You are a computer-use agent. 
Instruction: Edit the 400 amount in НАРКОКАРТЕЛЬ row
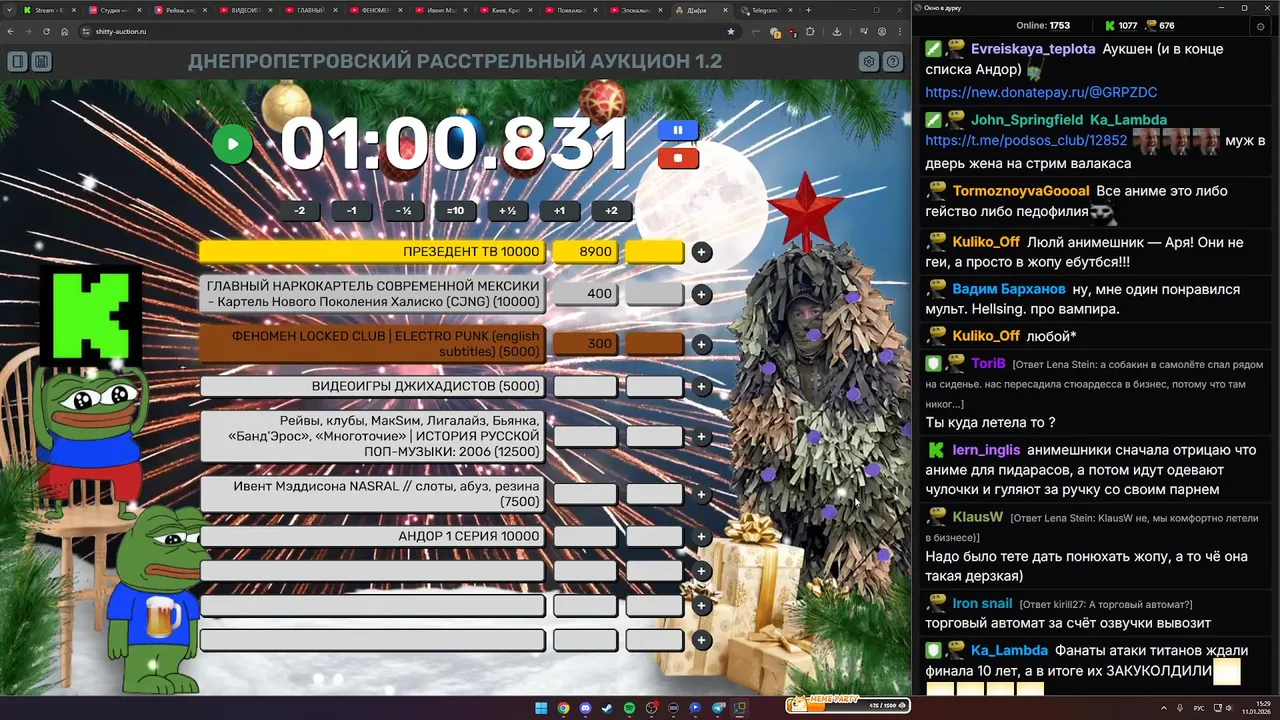pyautogui.click(x=585, y=294)
